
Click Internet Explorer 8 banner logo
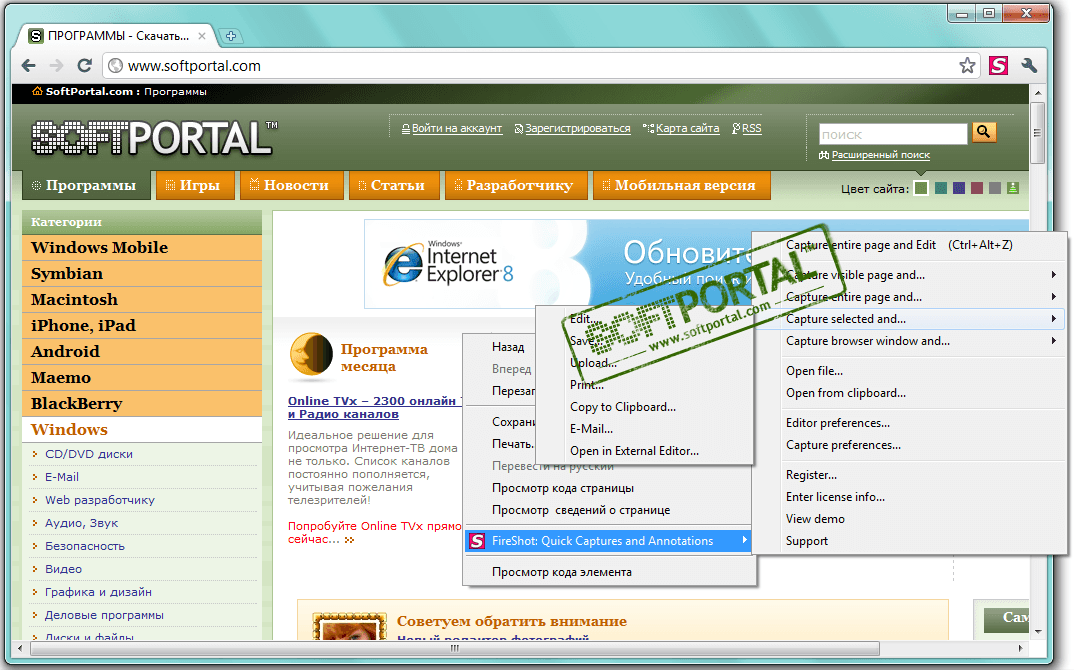[449, 264]
